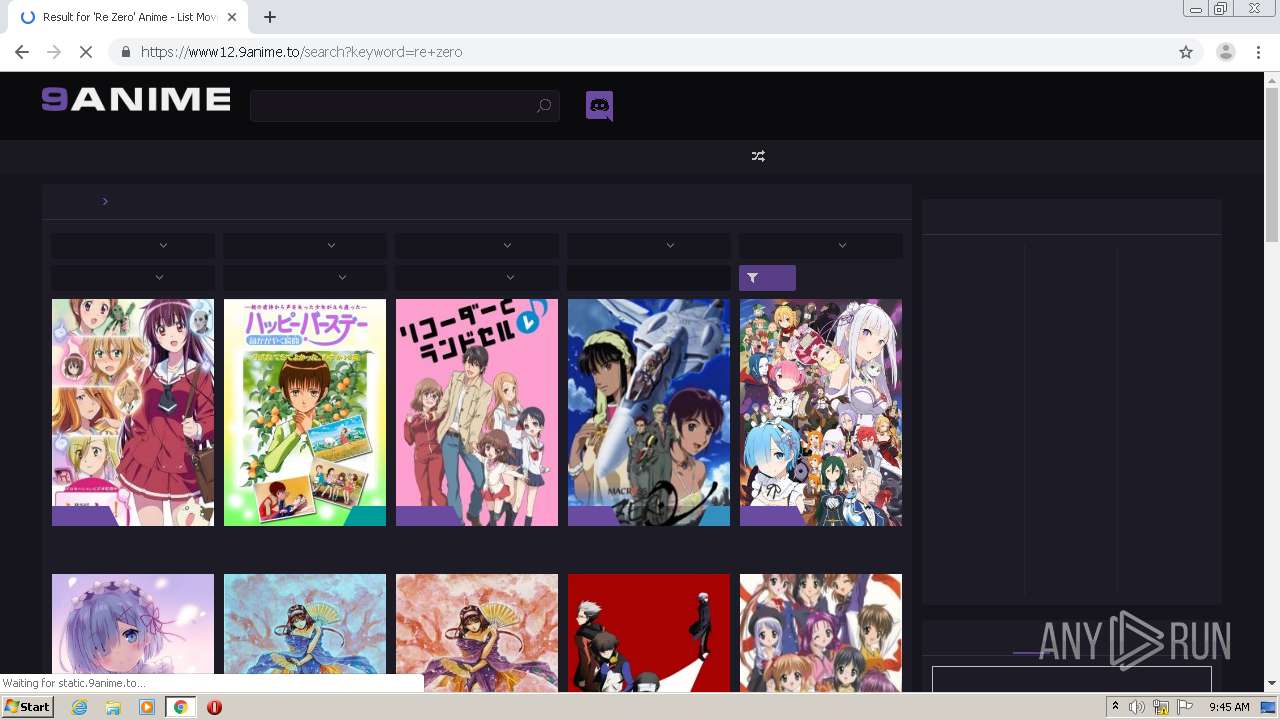
Task: Open the blue-haired Rem close-up poster
Action: click(133, 633)
